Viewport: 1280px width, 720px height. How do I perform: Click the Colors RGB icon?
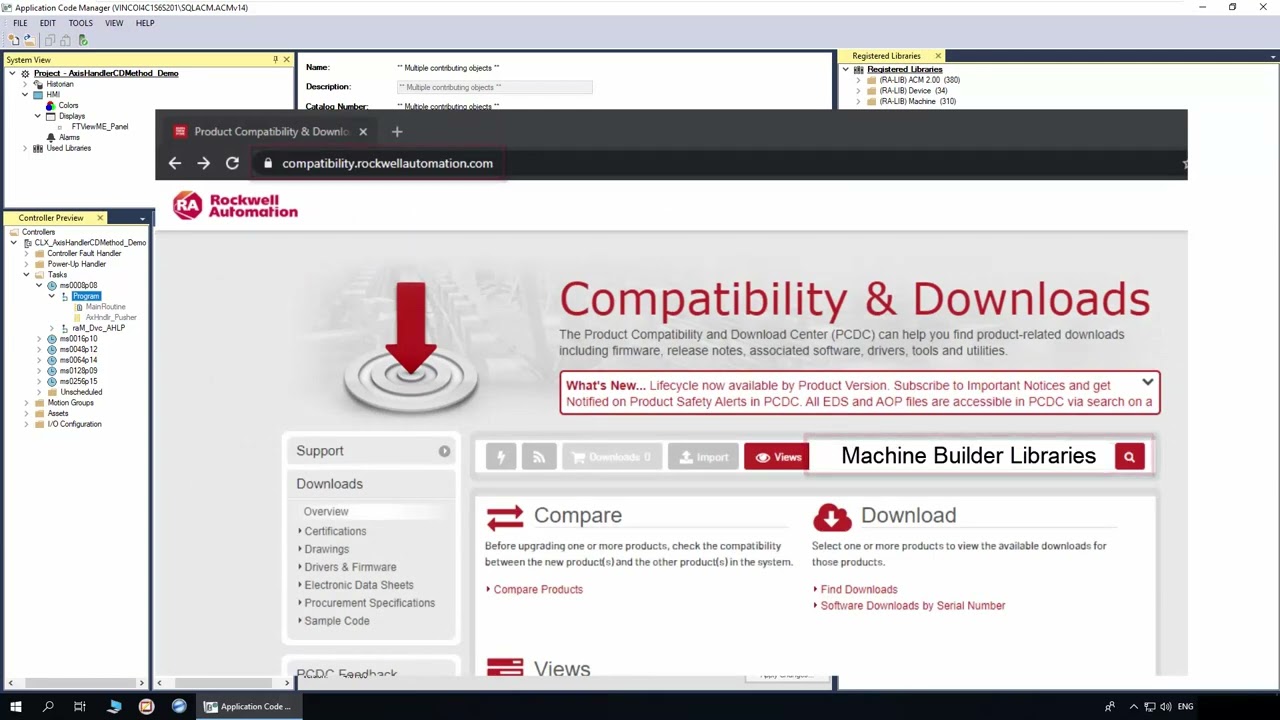[50, 105]
